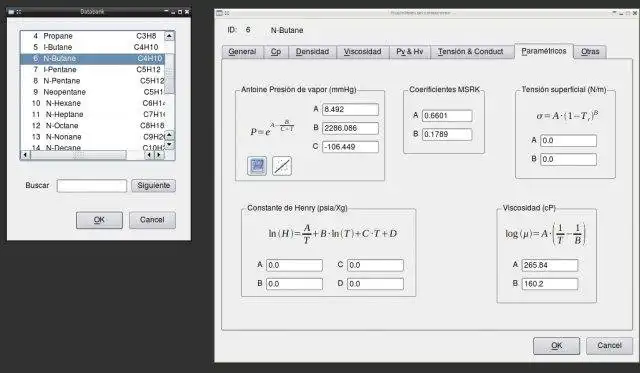Edit the Viscosidad B field with 160.2

click(550, 284)
